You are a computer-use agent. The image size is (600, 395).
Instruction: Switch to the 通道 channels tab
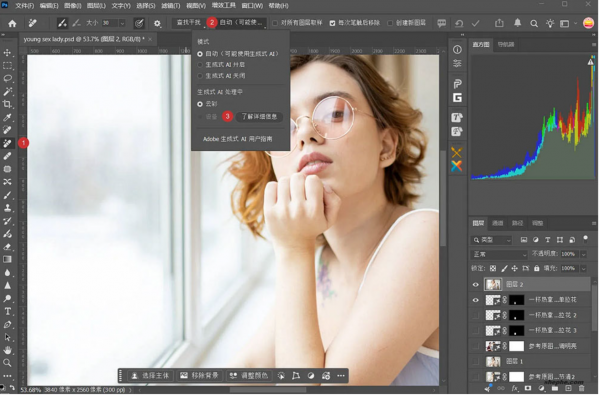click(x=497, y=224)
